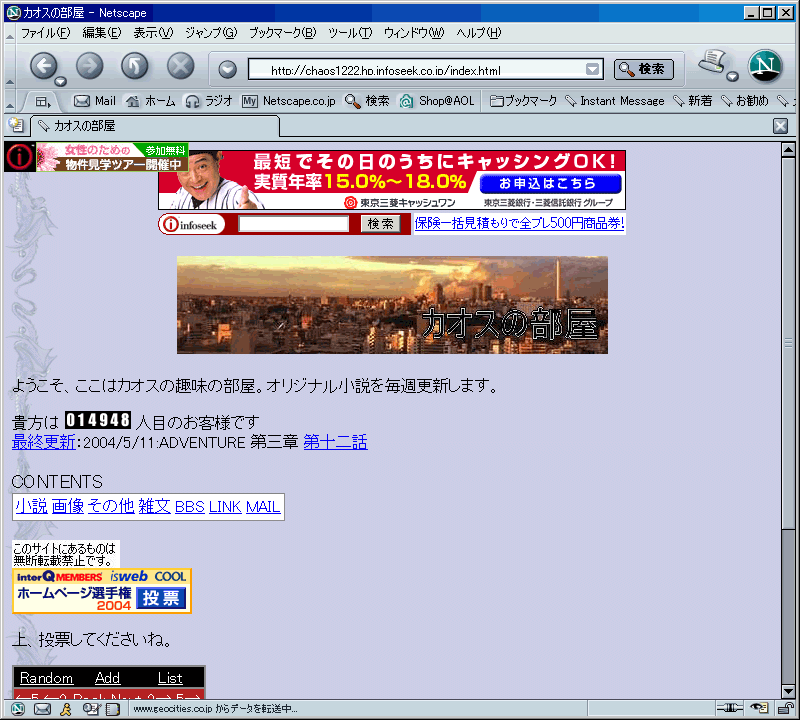Go back with the Back arrow button
The height and width of the screenshot is (720, 800).
pyautogui.click(x=44, y=66)
